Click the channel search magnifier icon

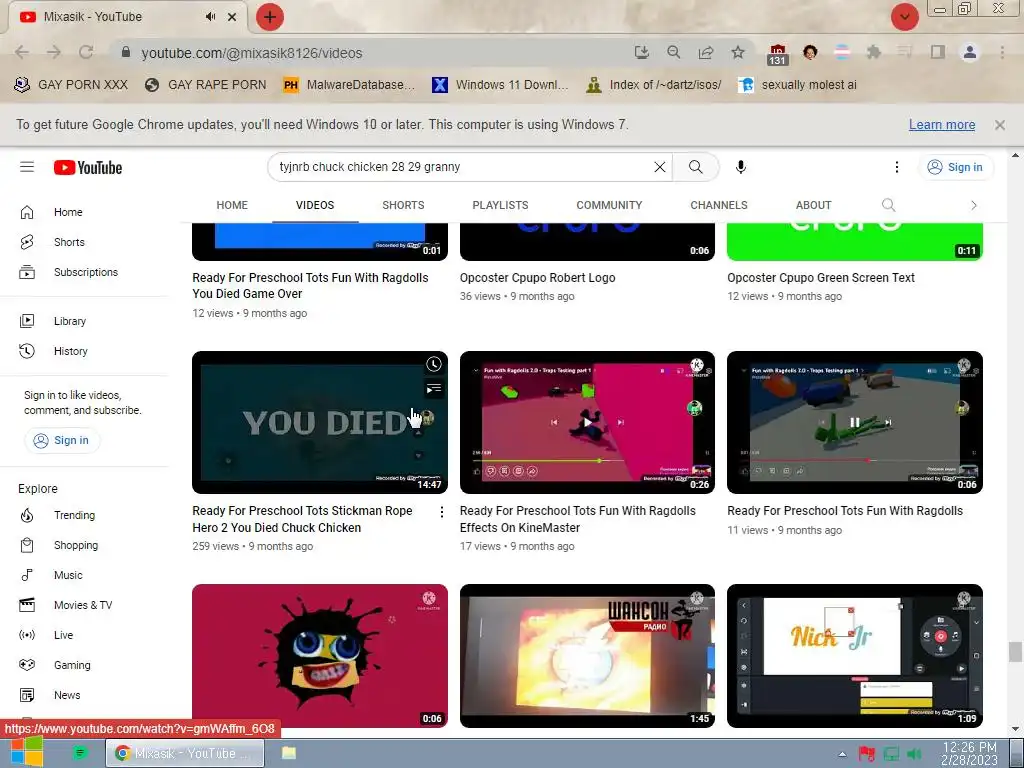pos(888,205)
